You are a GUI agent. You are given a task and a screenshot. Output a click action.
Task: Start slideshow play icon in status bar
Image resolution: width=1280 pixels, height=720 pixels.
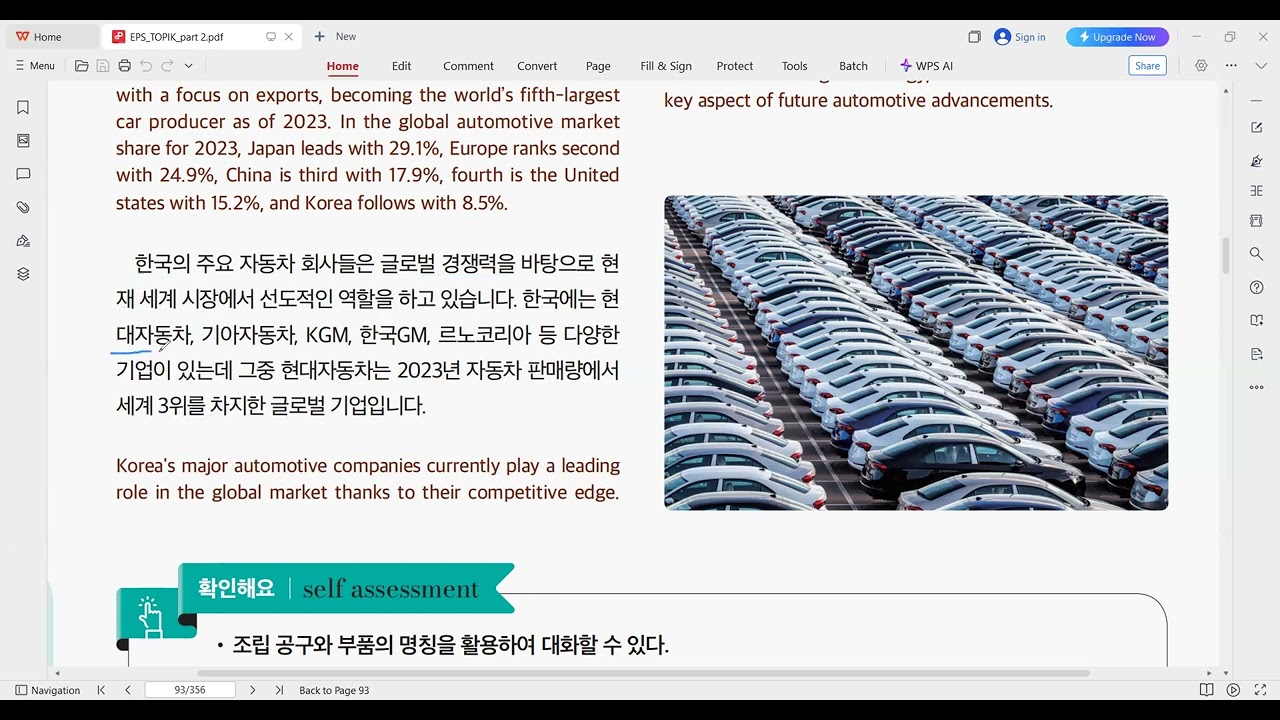[1233, 690]
